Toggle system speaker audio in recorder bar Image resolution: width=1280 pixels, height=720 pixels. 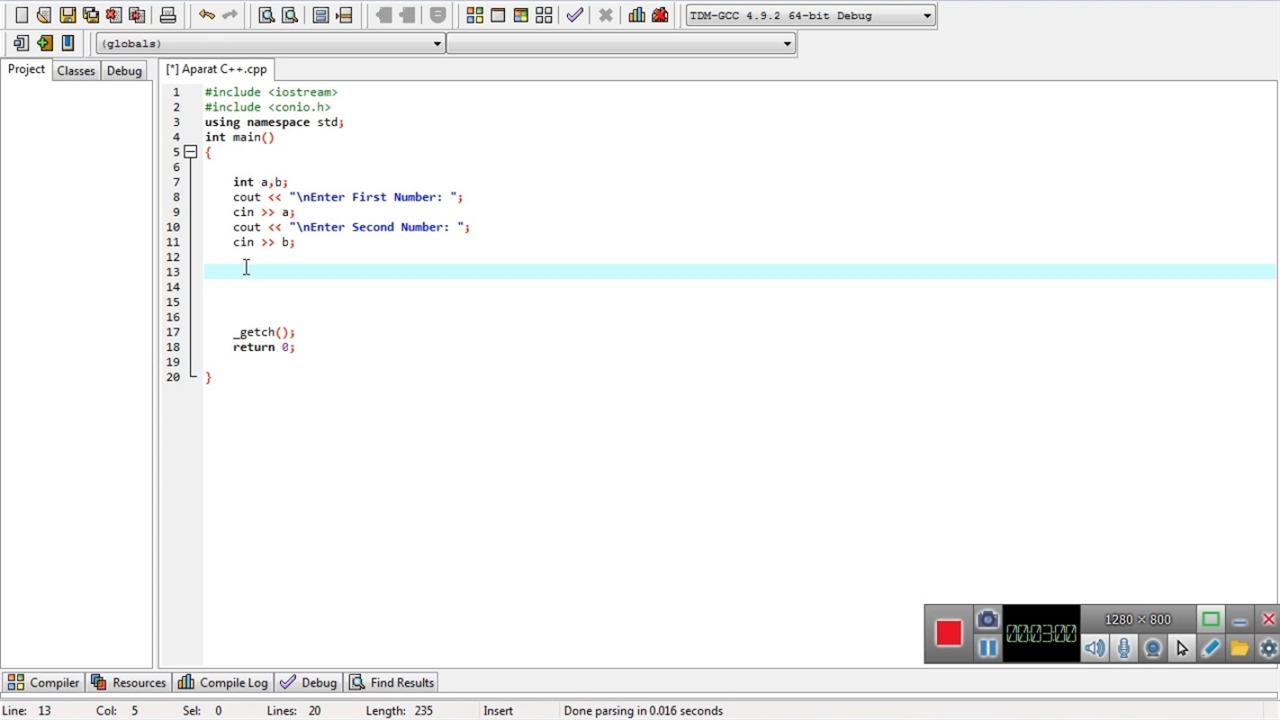point(1095,649)
